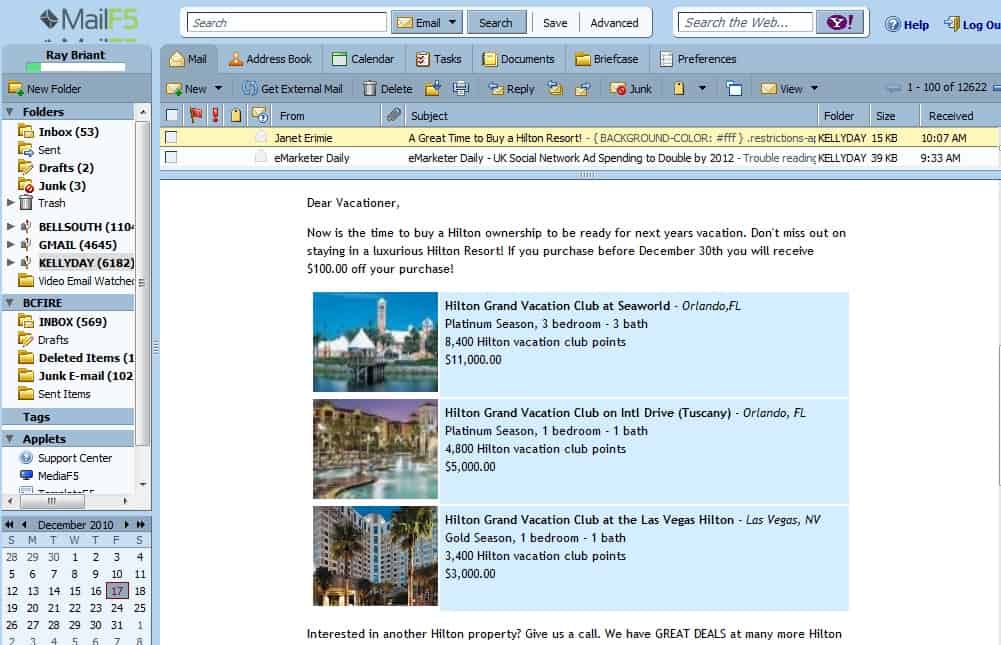
Task: Click into the mail Search input field
Action: pyautogui.click(x=287, y=23)
